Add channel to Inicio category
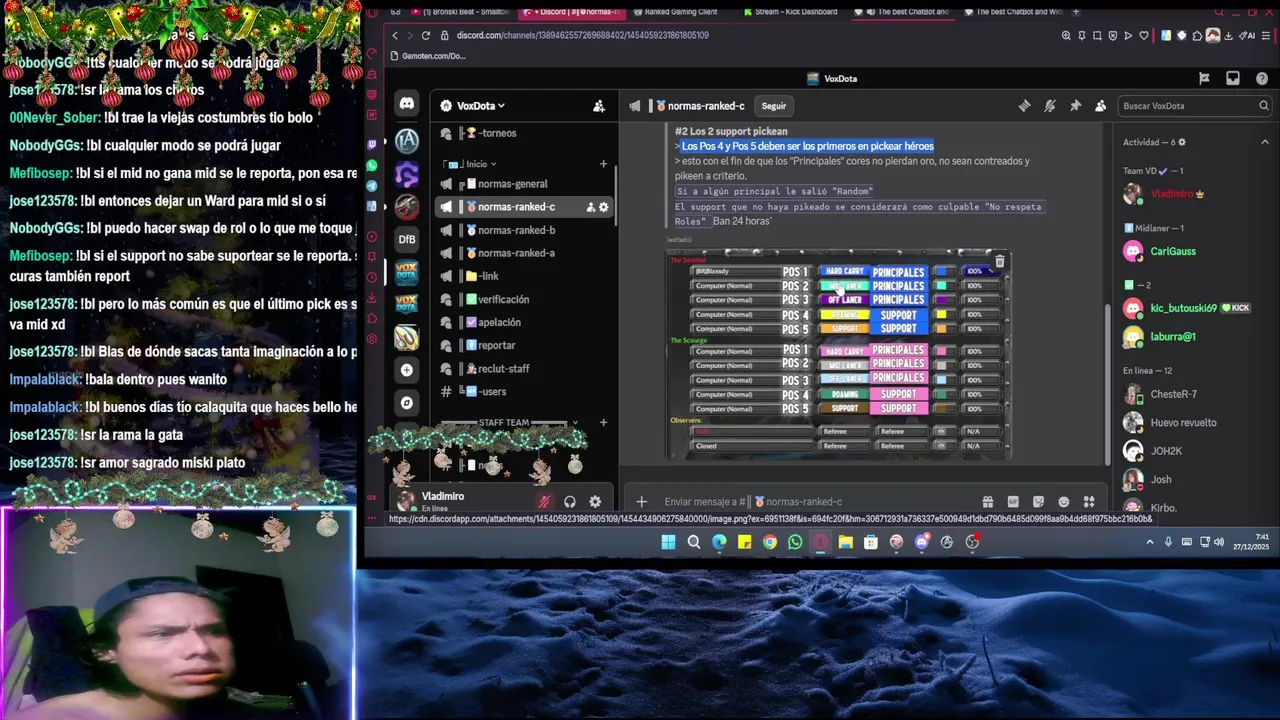Screen dimensions: 1280x720 tap(603, 164)
